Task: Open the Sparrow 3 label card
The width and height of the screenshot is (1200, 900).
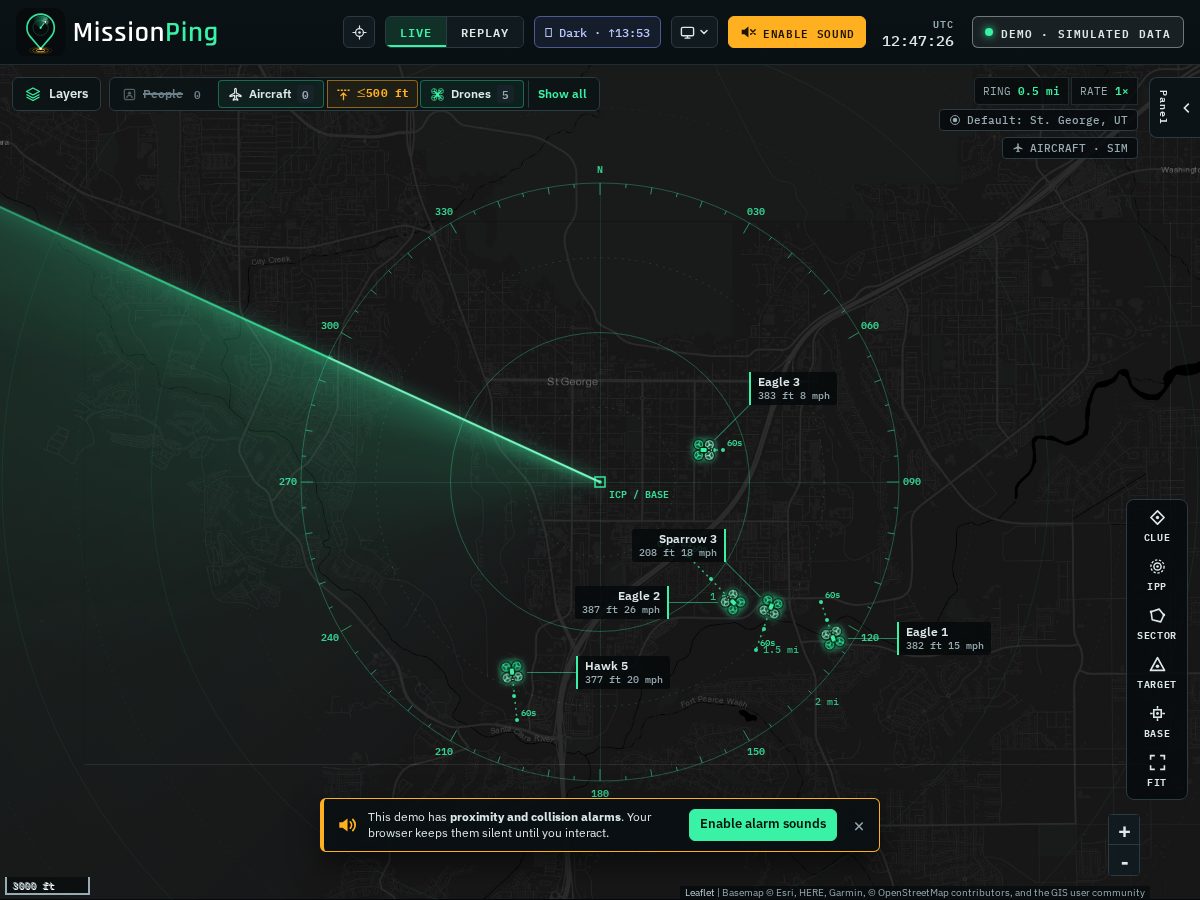Action: [679, 545]
